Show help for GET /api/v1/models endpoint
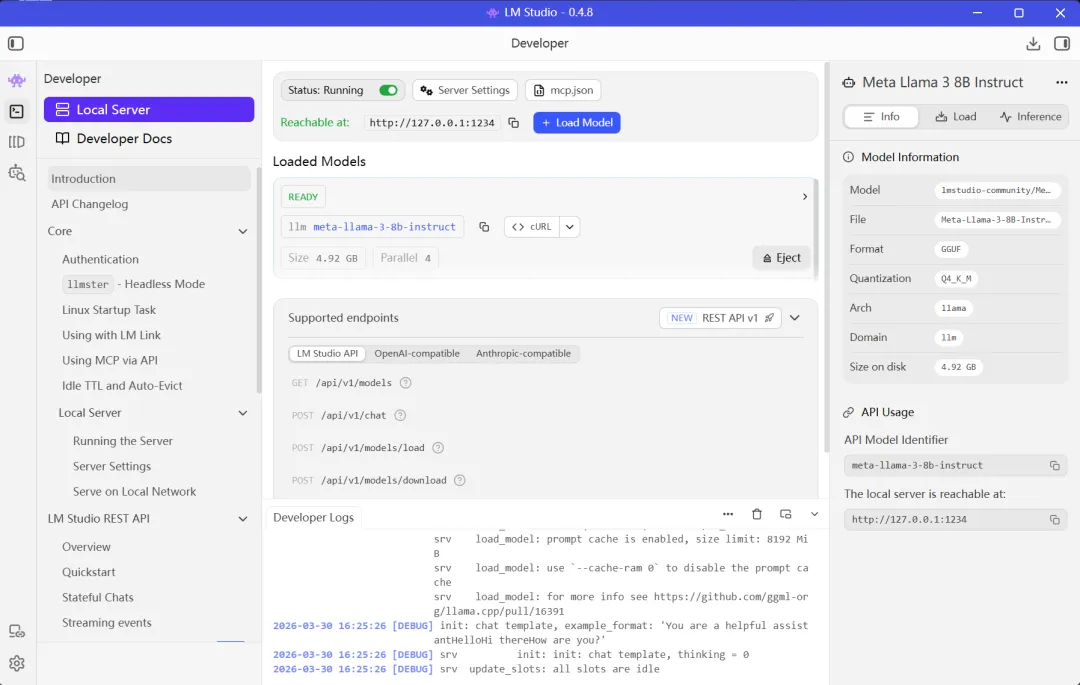The width and height of the screenshot is (1080, 685). [x=406, y=383]
